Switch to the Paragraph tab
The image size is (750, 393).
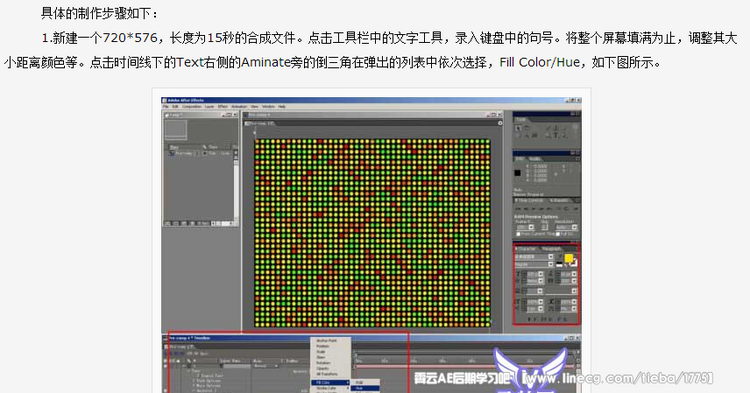(x=552, y=249)
